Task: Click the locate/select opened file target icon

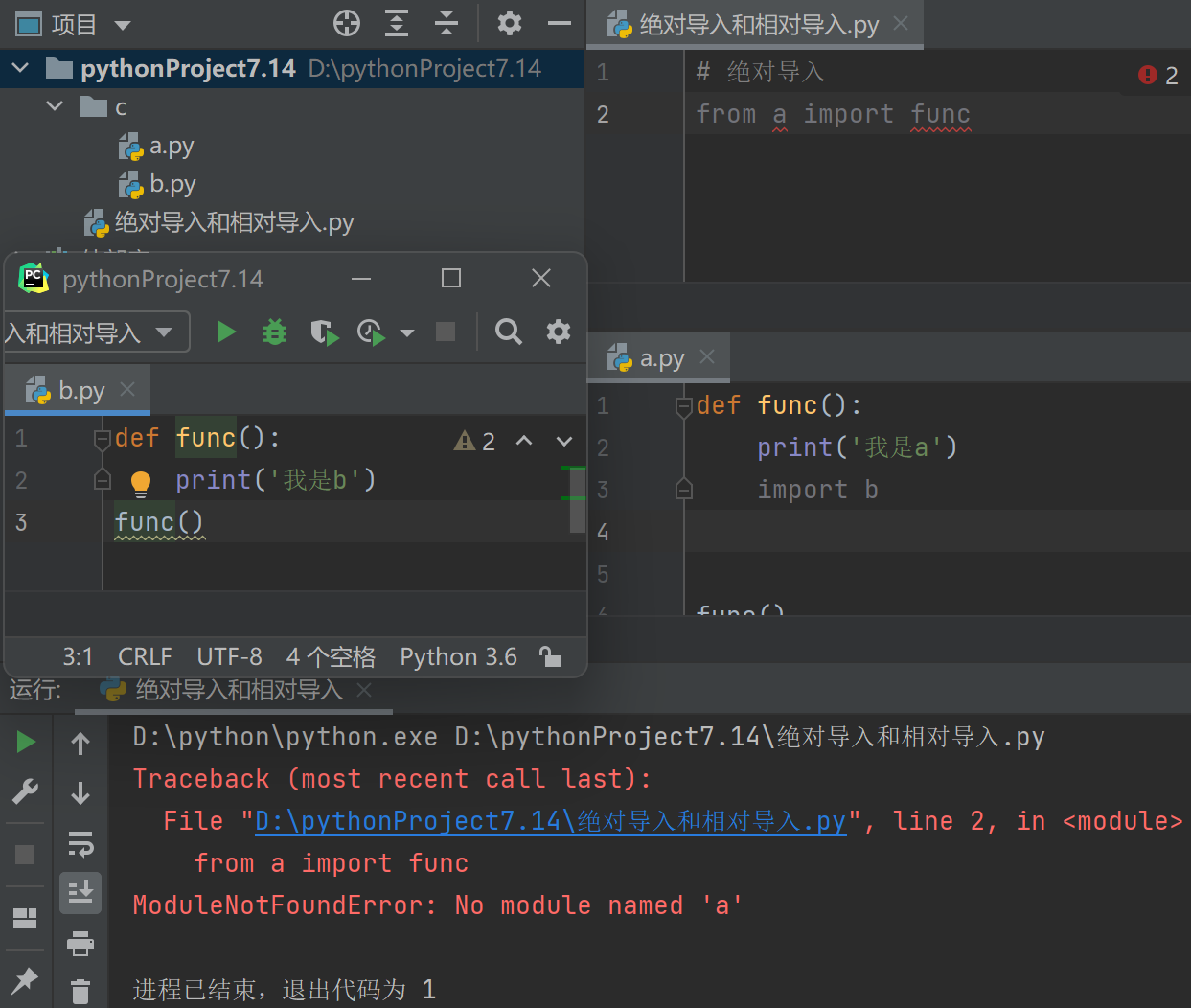Action: pos(347,23)
